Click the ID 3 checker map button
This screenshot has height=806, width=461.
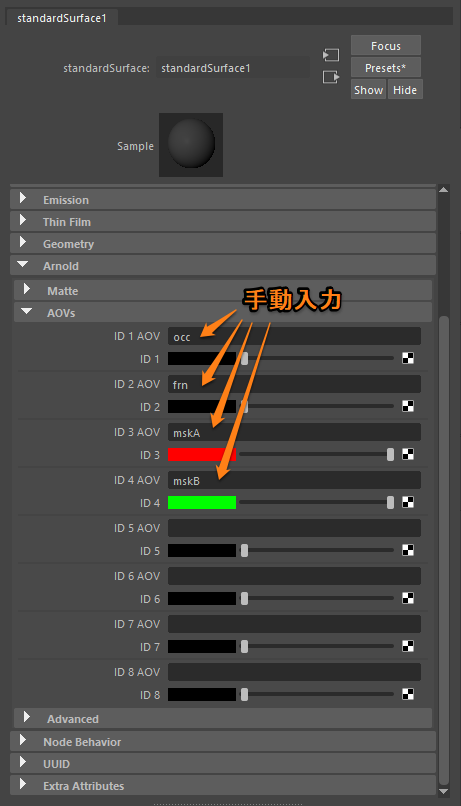click(x=408, y=454)
